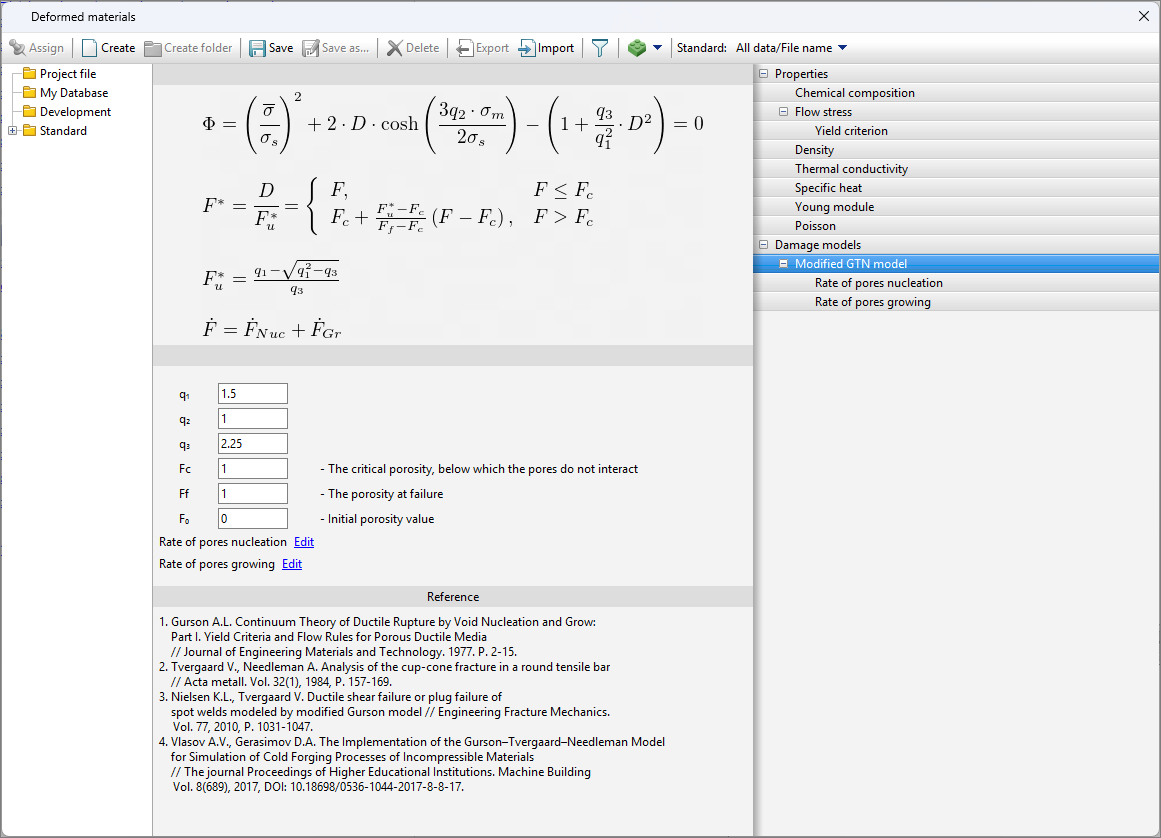The height and width of the screenshot is (838, 1161).
Task: Open the My Database folder
Action: (73, 93)
